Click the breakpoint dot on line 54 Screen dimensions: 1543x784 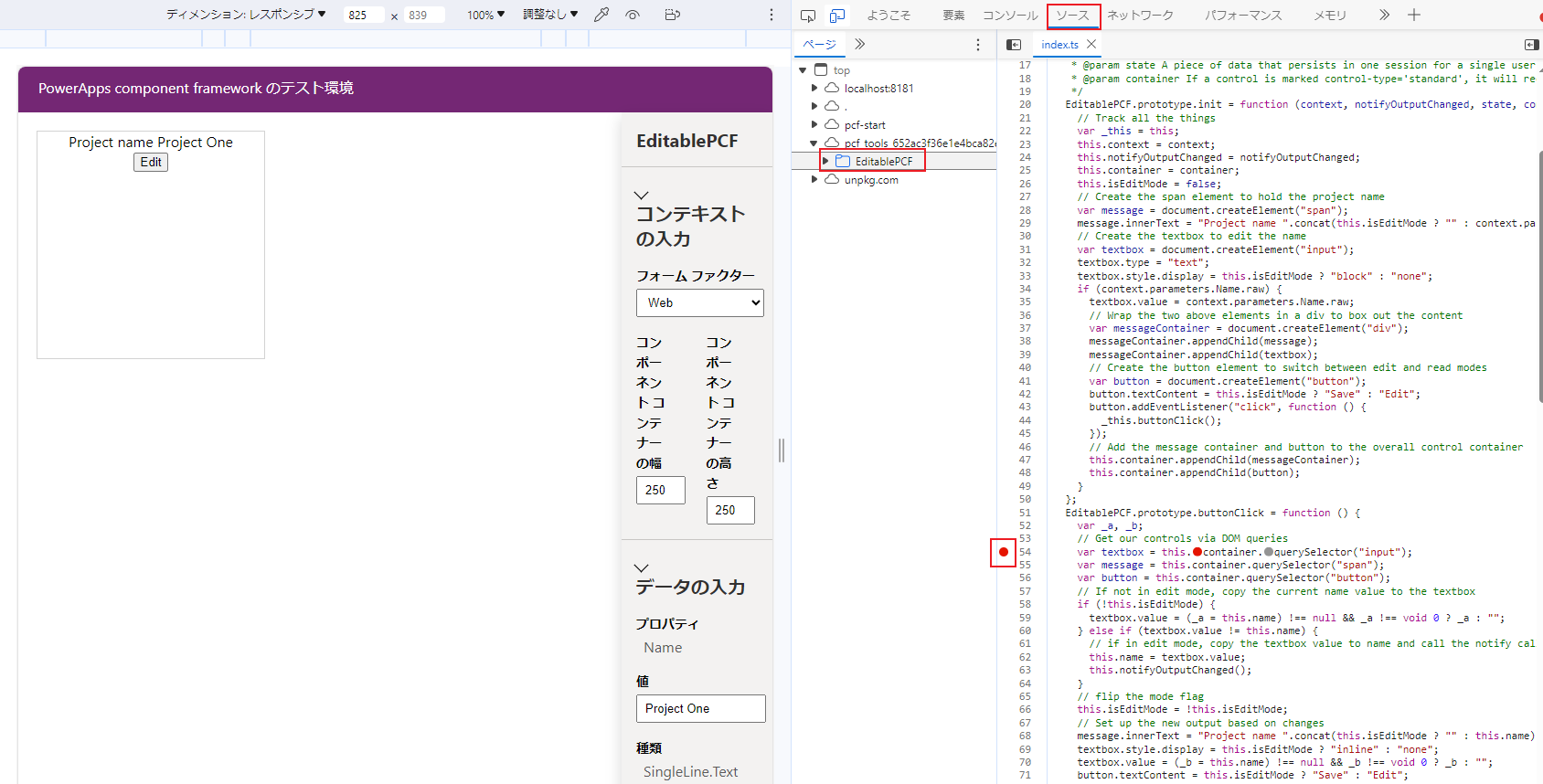[1004, 552]
